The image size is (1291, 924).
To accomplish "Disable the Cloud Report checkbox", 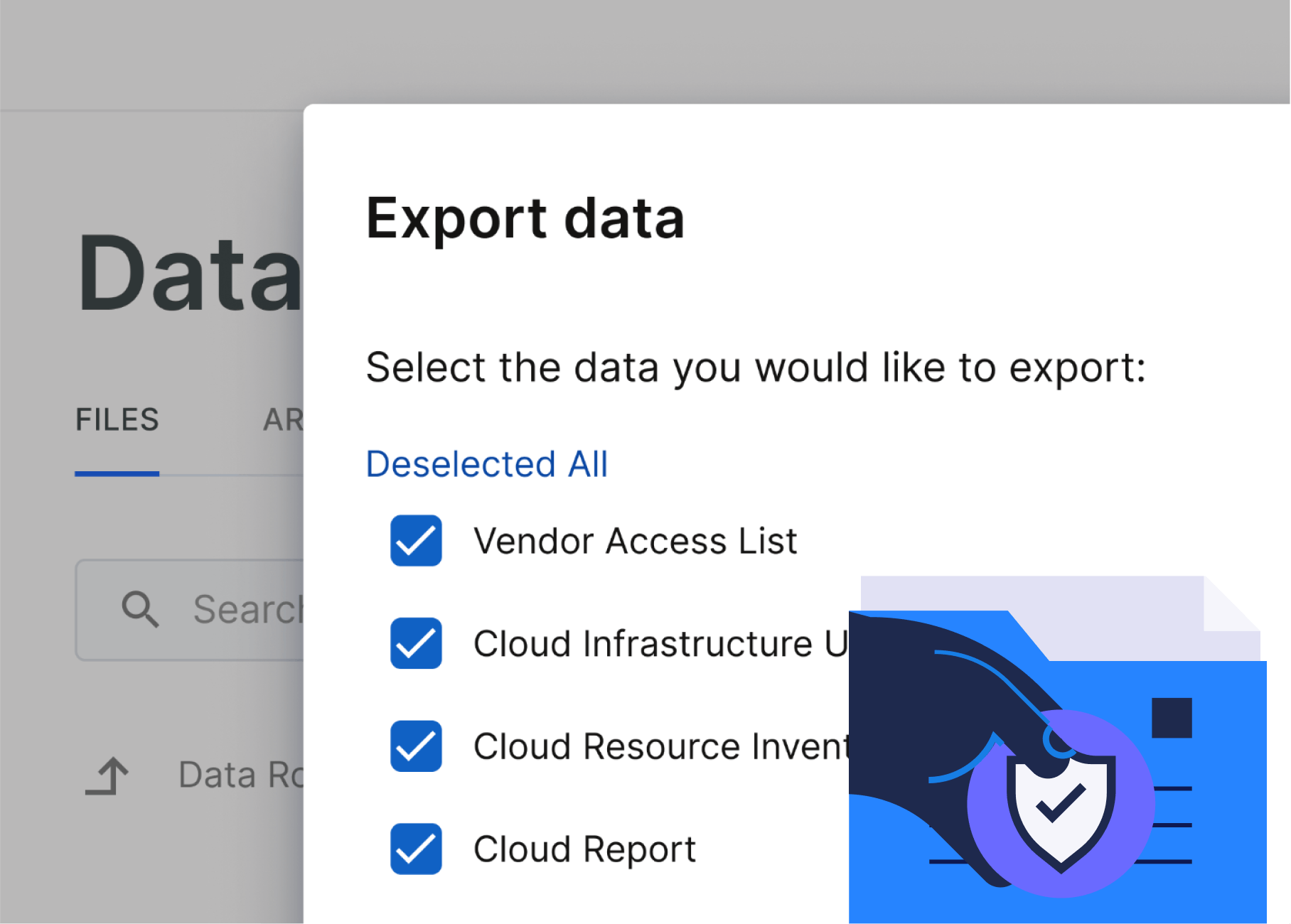I will [416, 849].
